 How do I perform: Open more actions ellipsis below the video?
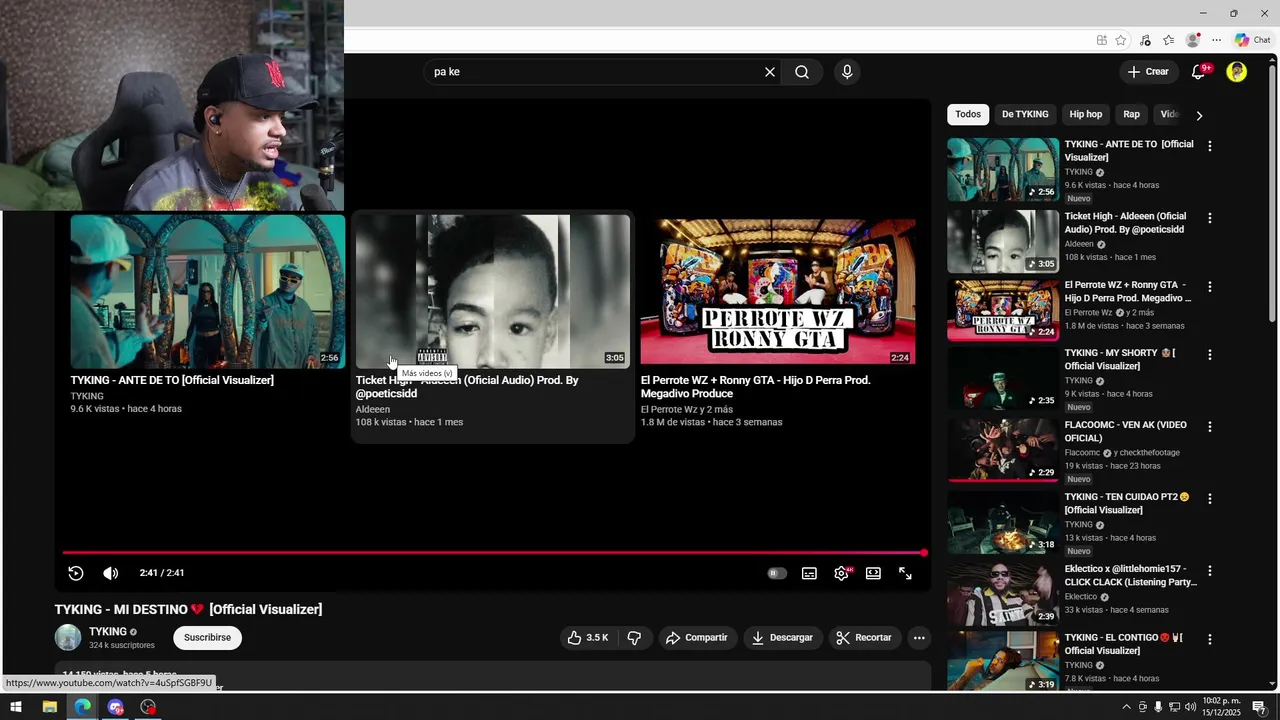(x=919, y=637)
